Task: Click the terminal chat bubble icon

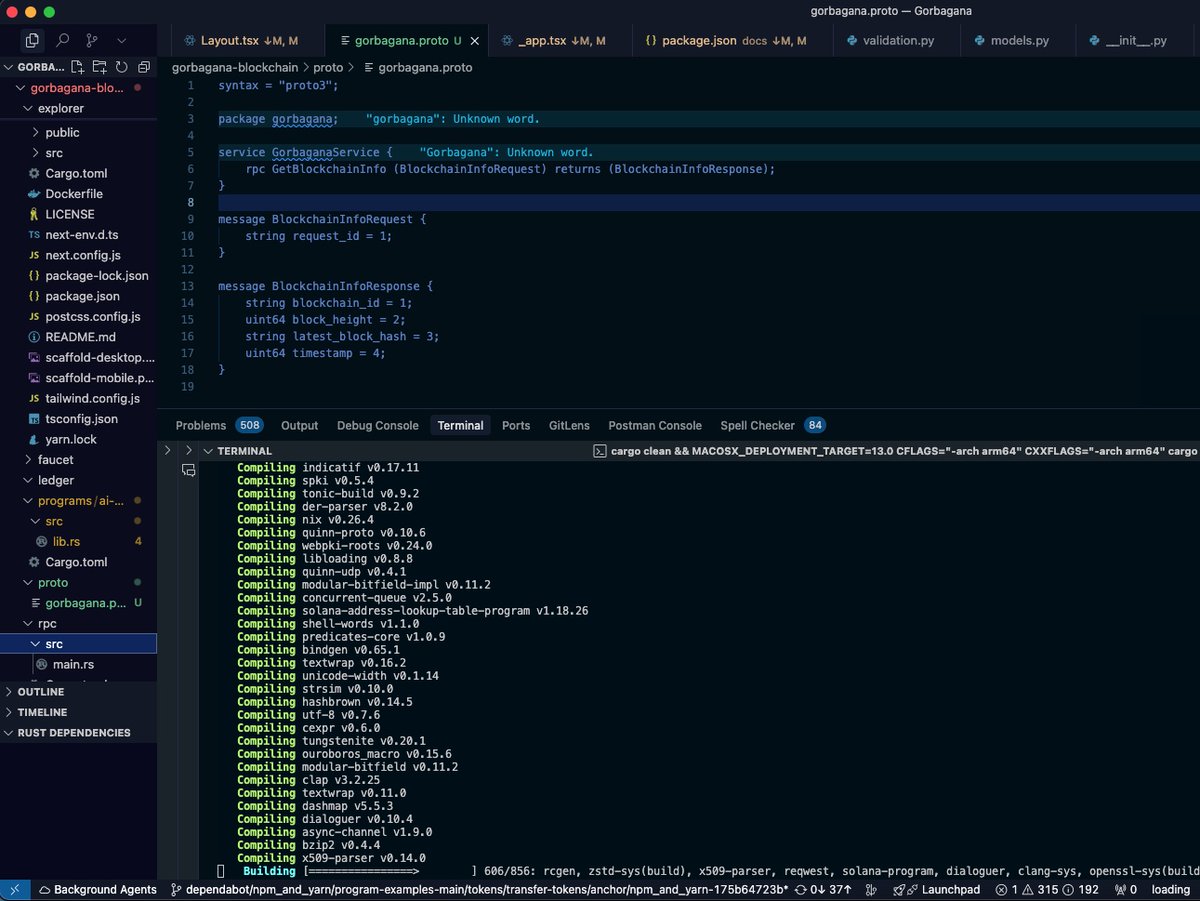Action: click(188, 469)
